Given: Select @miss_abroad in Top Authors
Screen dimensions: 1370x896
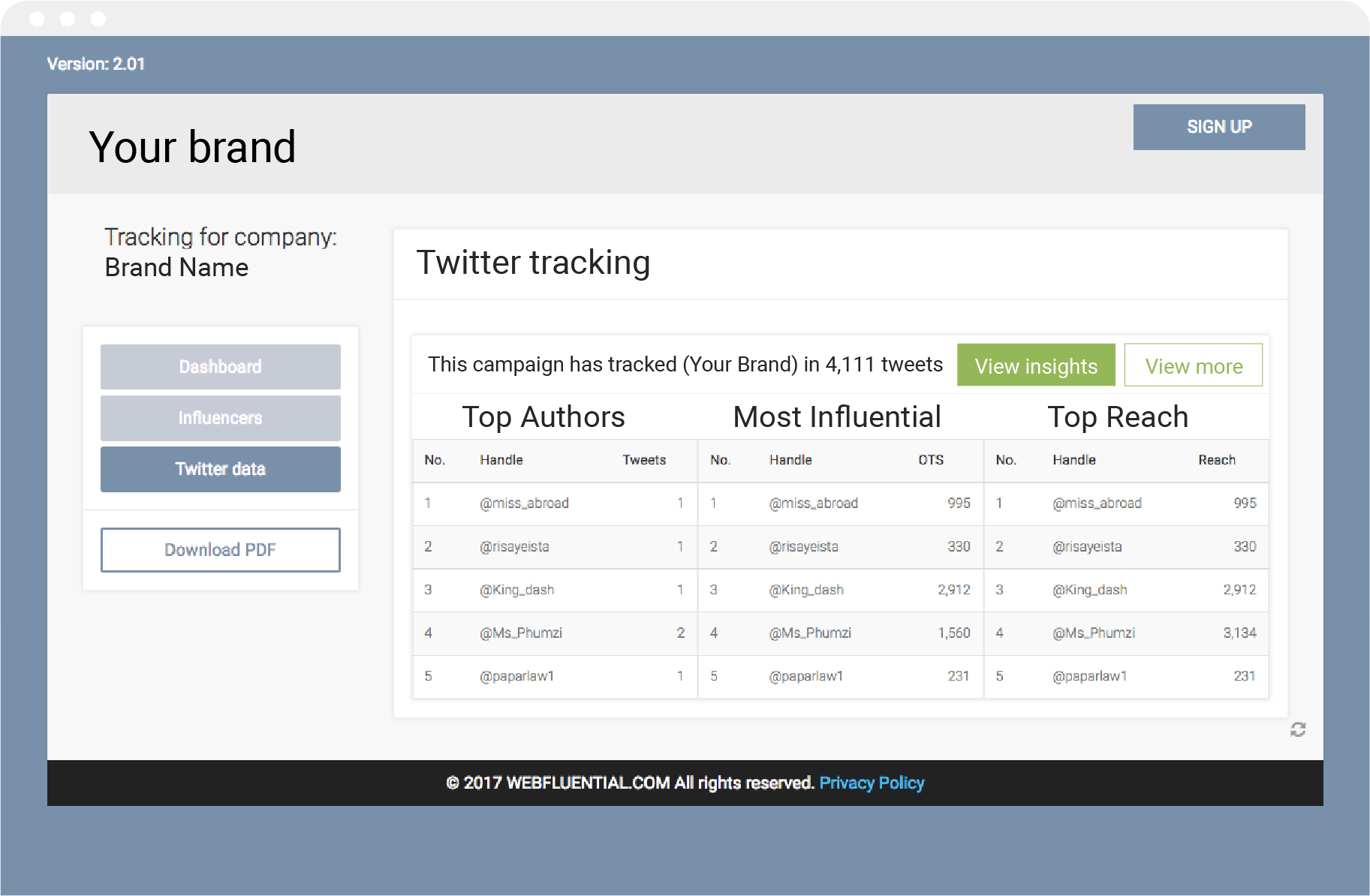Looking at the screenshot, I should pyautogui.click(x=524, y=503).
